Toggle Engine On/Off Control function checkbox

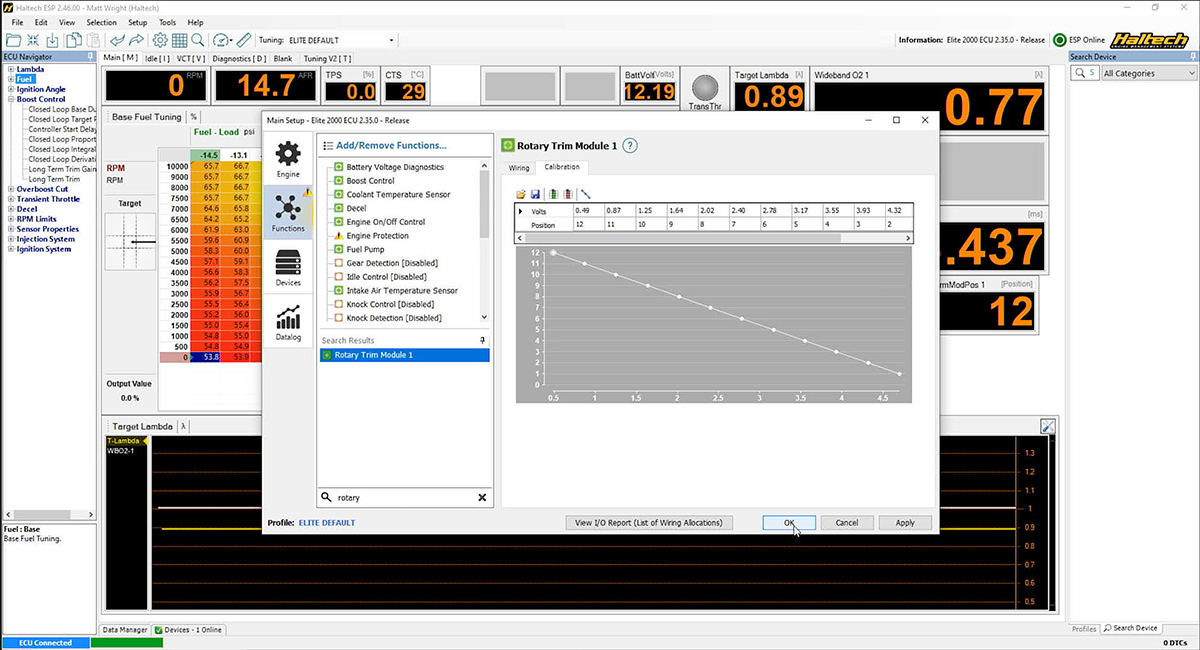pyautogui.click(x=340, y=222)
